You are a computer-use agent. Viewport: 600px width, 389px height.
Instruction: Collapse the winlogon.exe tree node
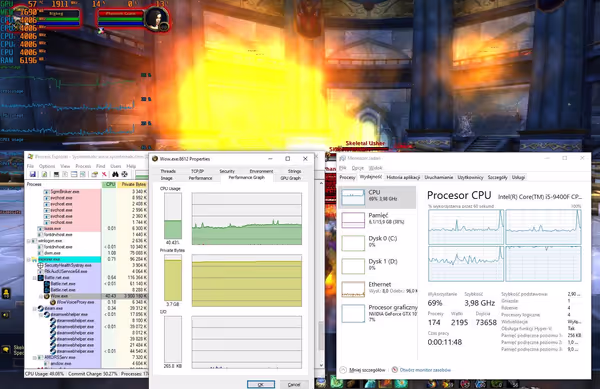tap(29, 241)
